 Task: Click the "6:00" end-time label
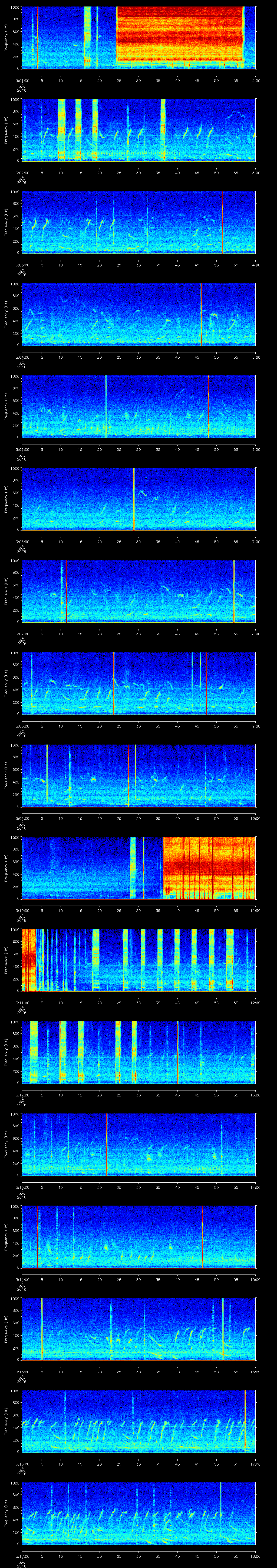[x=256, y=449]
